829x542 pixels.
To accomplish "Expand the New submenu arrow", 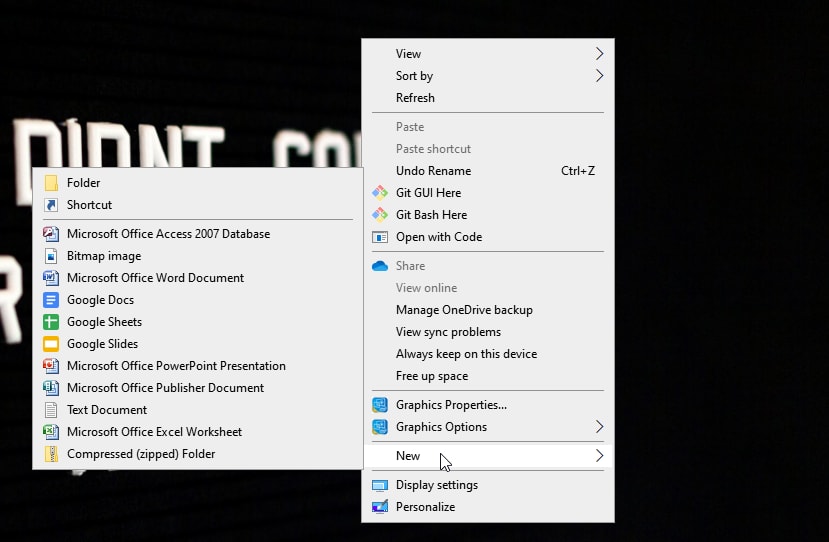I will (x=599, y=456).
